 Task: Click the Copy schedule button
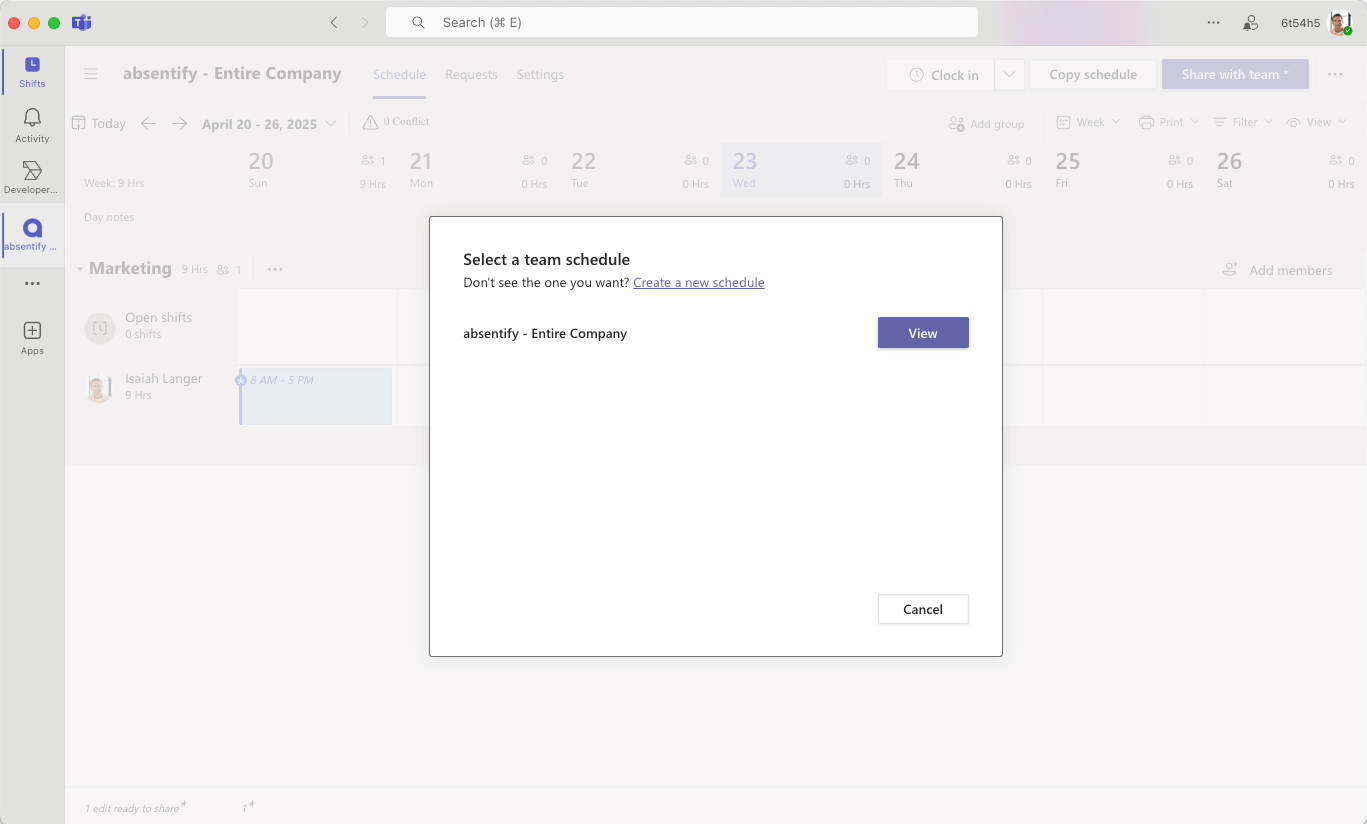1093,74
